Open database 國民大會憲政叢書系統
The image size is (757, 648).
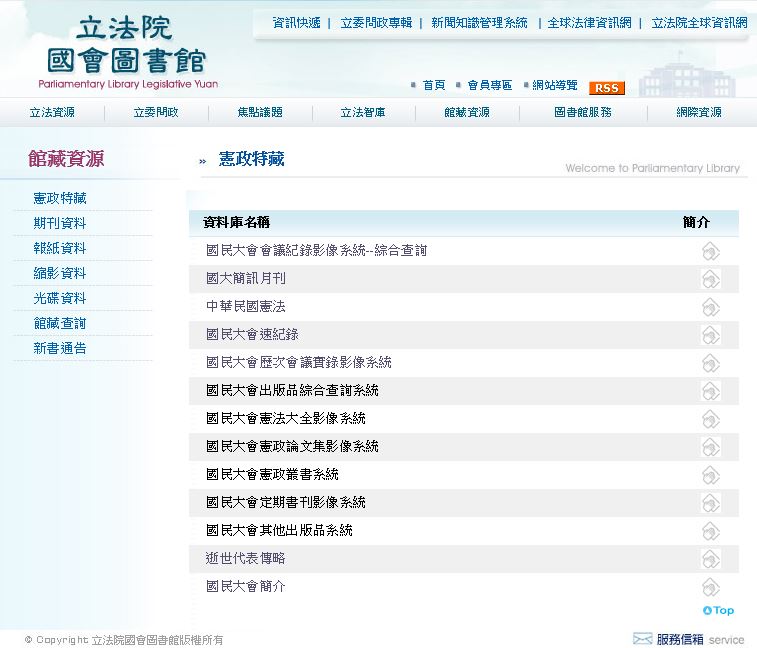pyautogui.click(x=272, y=475)
